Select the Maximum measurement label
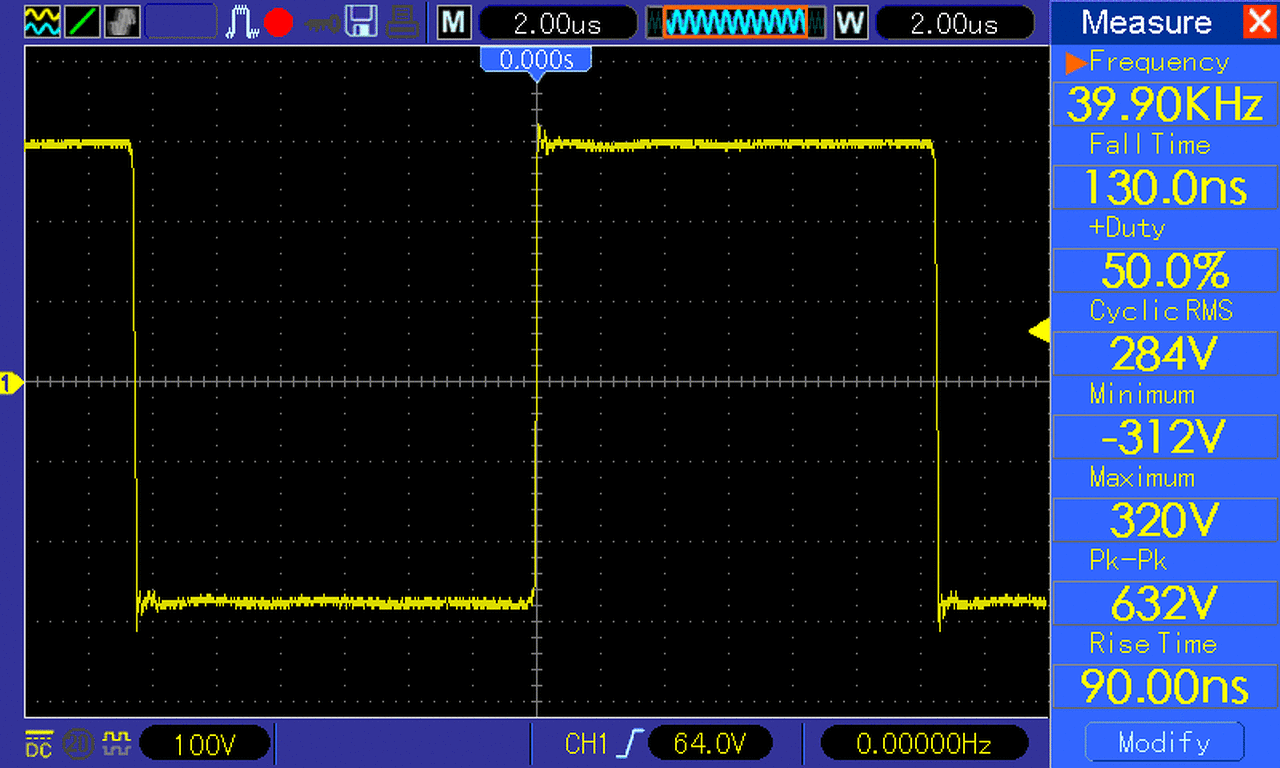 (1142, 477)
